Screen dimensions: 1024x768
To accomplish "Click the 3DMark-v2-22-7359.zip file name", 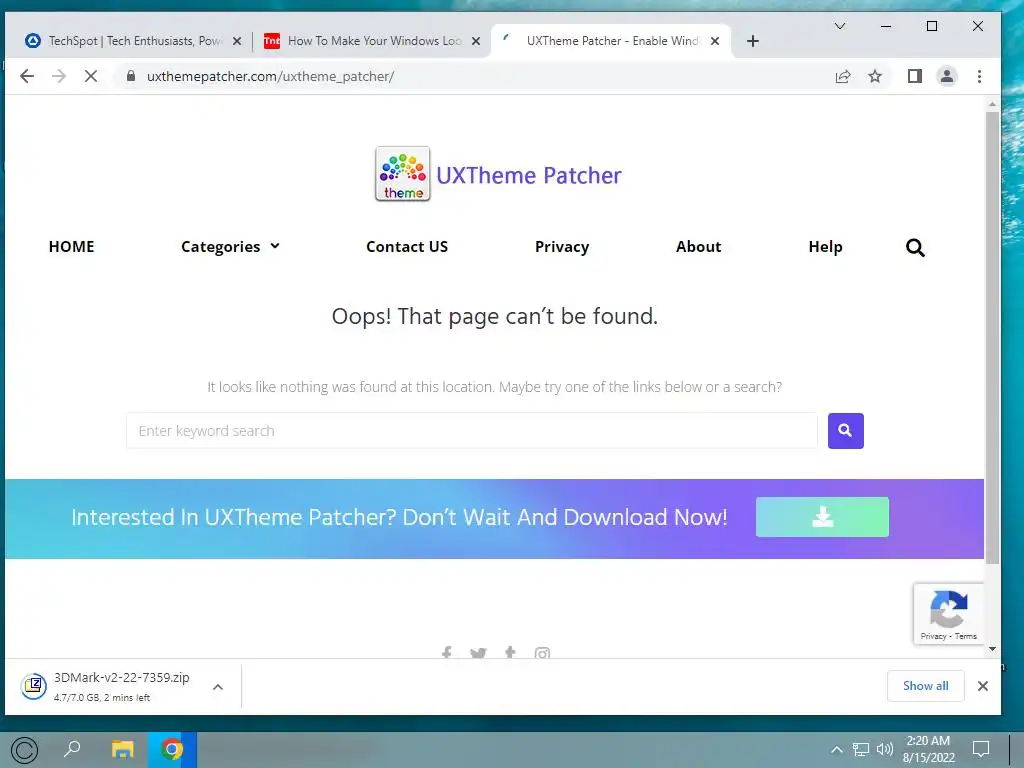I will [121, 678].
